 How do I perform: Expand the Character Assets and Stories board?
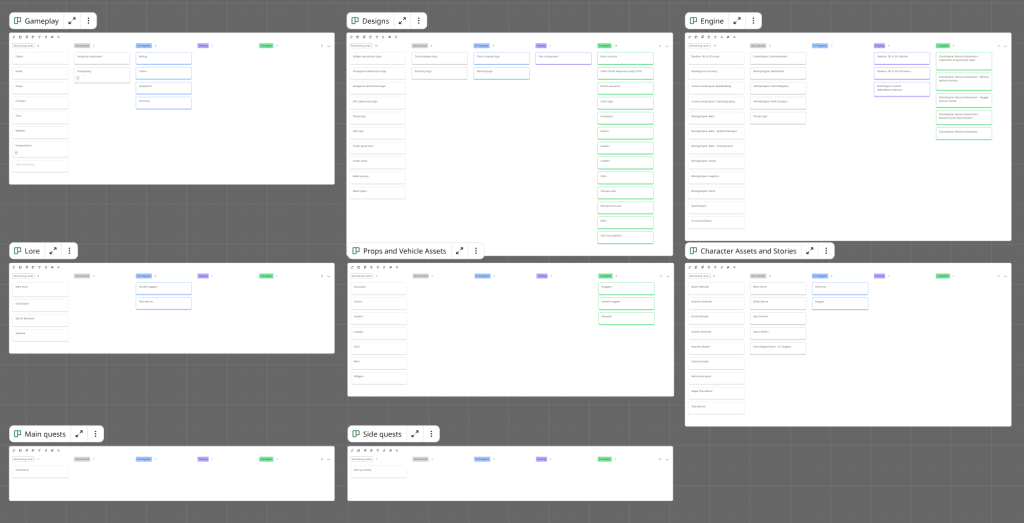click(810, 250)
